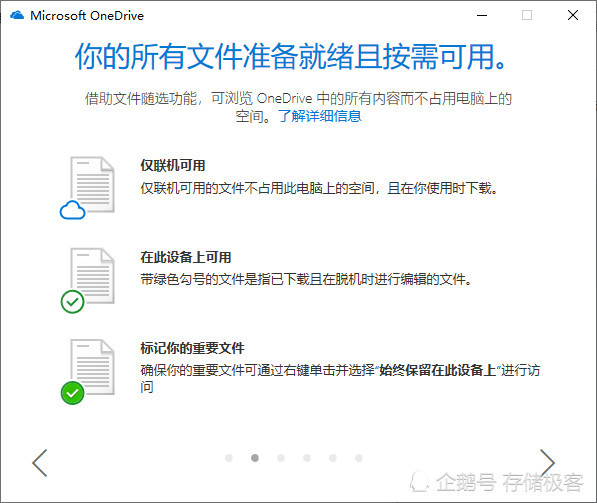
Task: Click the description 带绿色勾号的文件是指已下载
Action: tap(224, 279)
